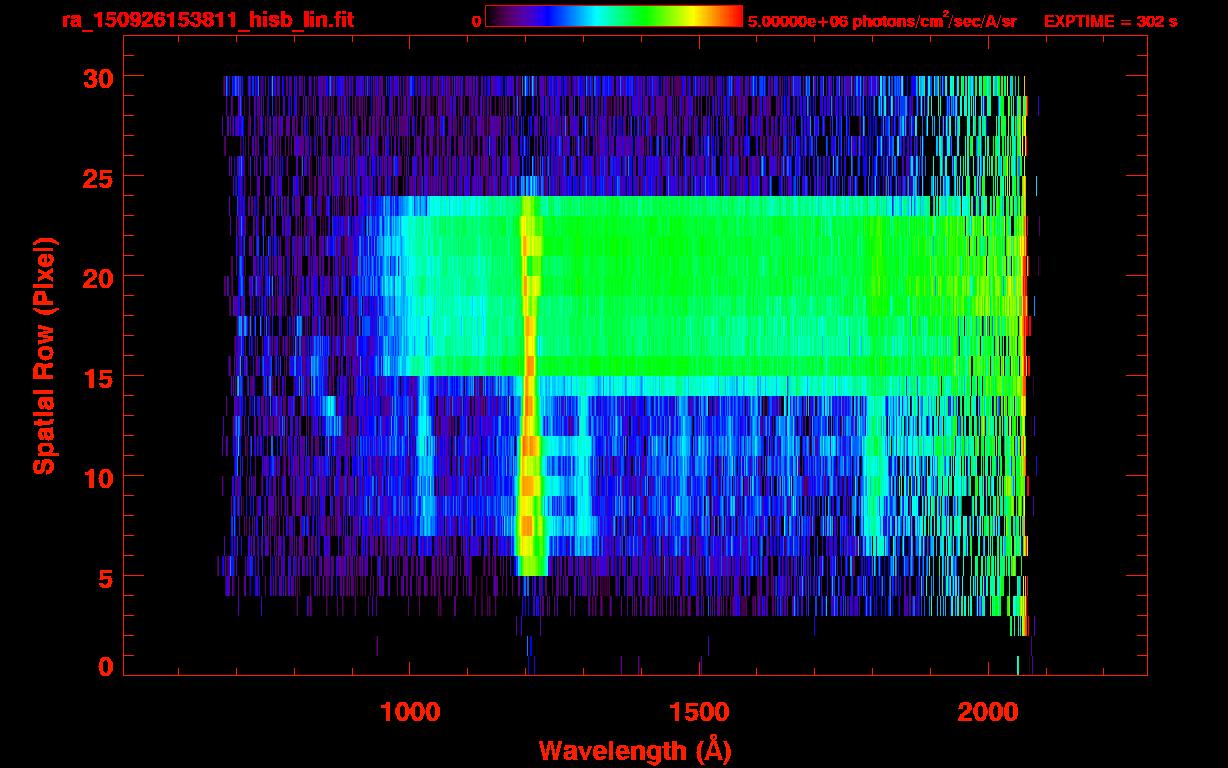
Task: Click the filename title ra_150926153811_hisb_lin.fit
Action: click(206, 20)
